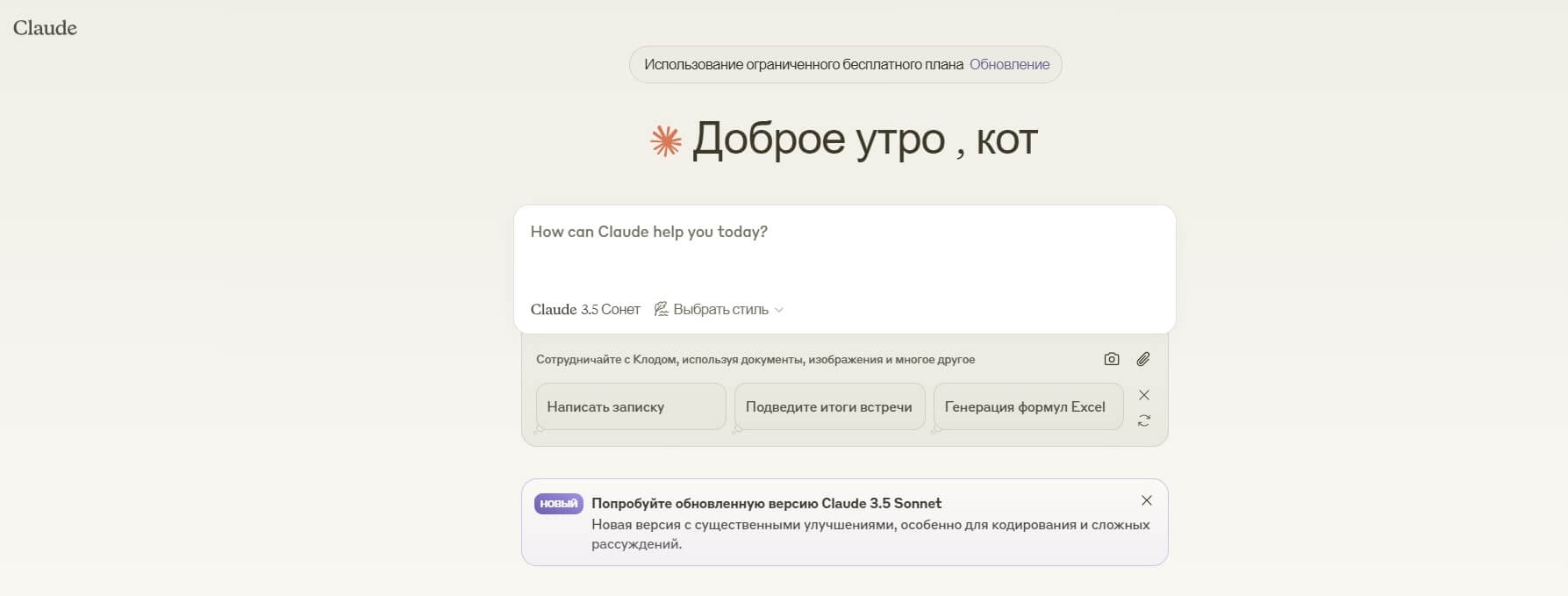
Task: Open the Claude 3.5 Сонет model selector
Action: (585, 309)
